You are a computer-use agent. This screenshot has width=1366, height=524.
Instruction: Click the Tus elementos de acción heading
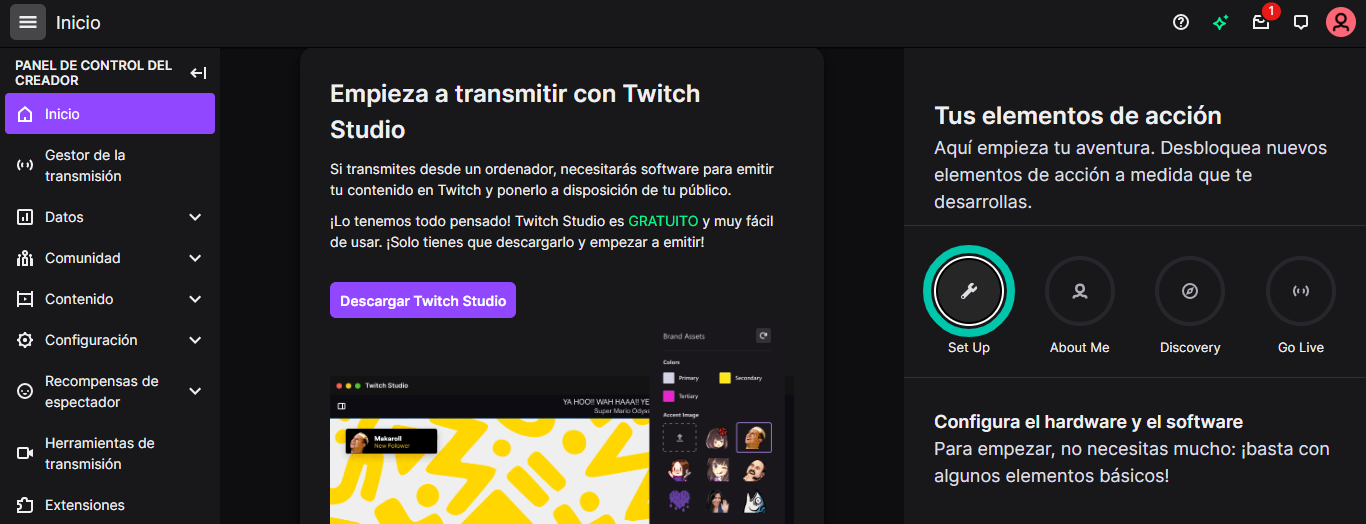[x=1078, y=115]
